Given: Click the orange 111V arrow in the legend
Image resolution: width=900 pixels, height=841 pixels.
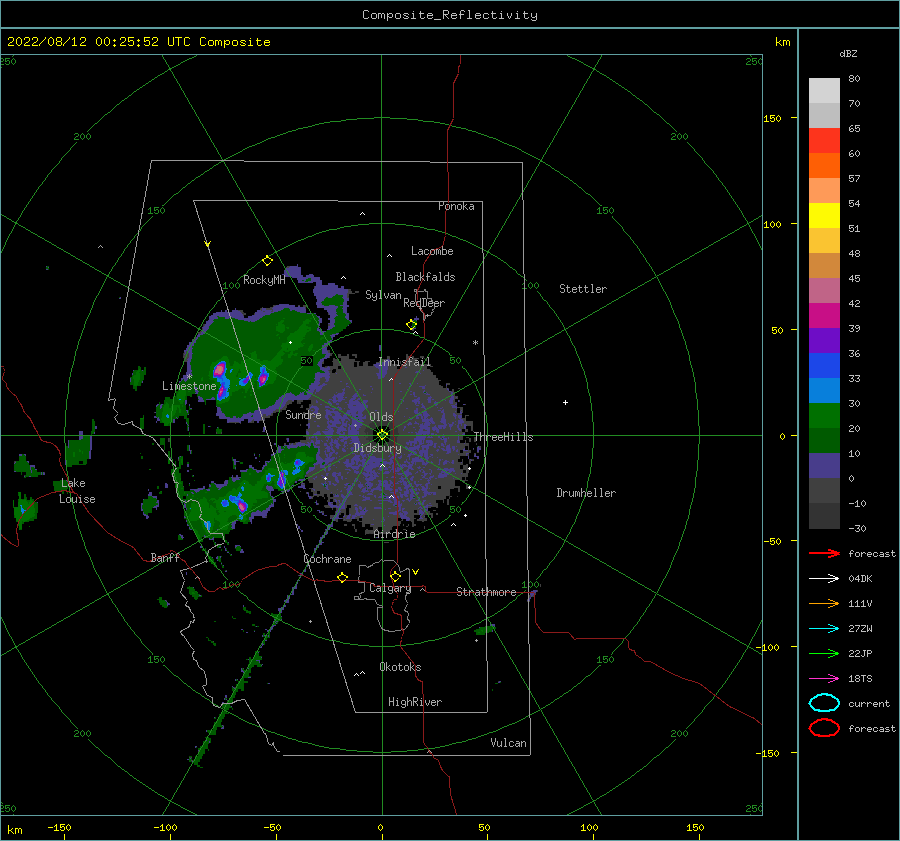Looking at the screenshot, I should tap(824, 603).
